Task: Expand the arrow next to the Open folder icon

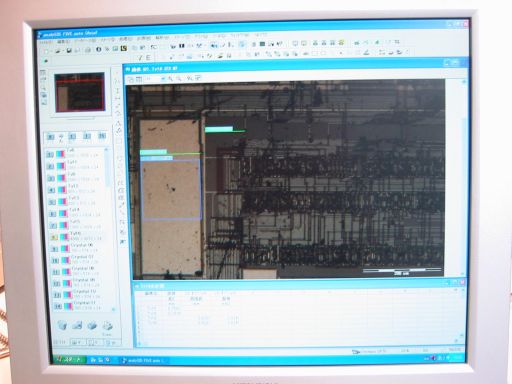Action: click(62, 51)
